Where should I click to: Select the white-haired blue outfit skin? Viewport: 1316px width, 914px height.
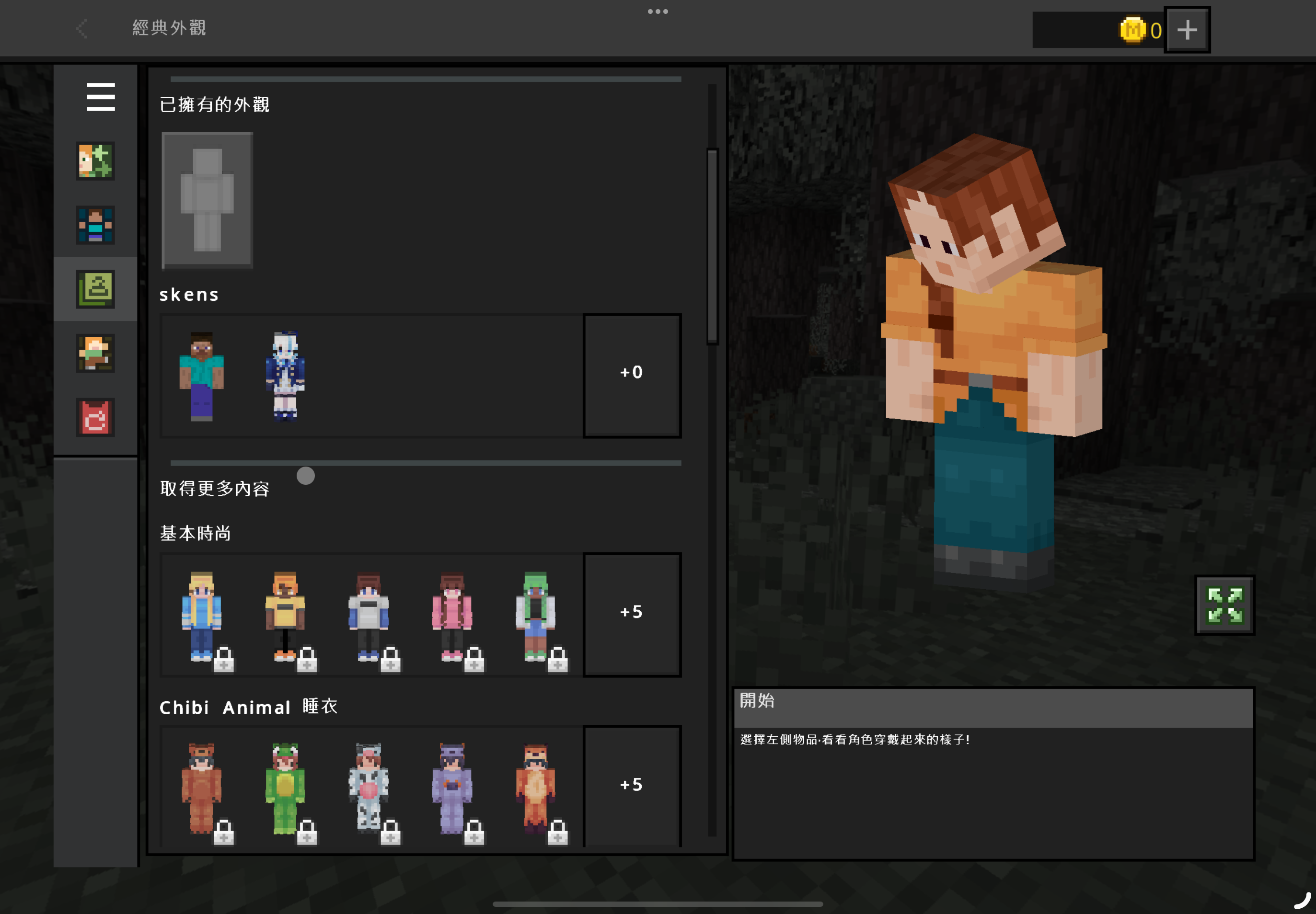(285, 376)
